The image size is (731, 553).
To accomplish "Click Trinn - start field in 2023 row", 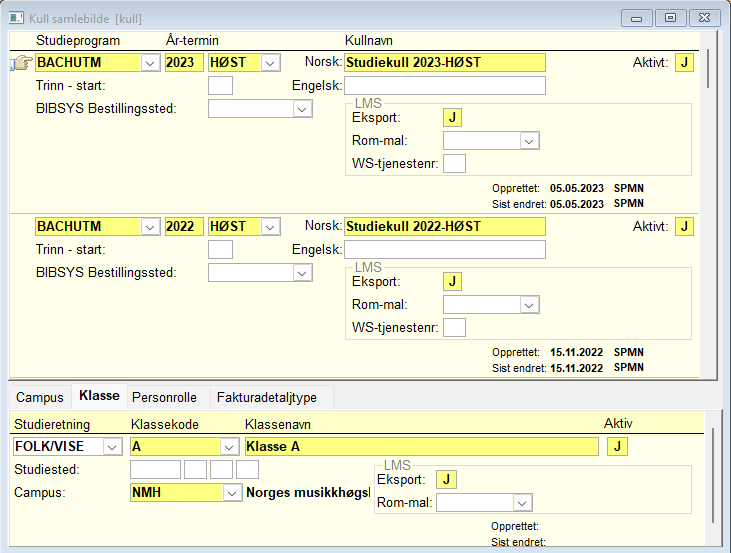I will (x=221, y=86).
